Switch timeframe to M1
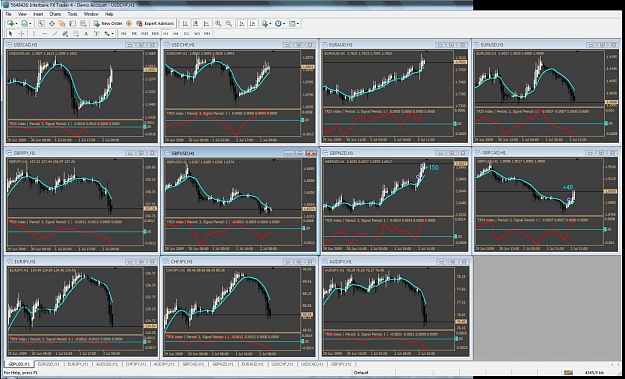The image size is (625, 379). point(124,33)
